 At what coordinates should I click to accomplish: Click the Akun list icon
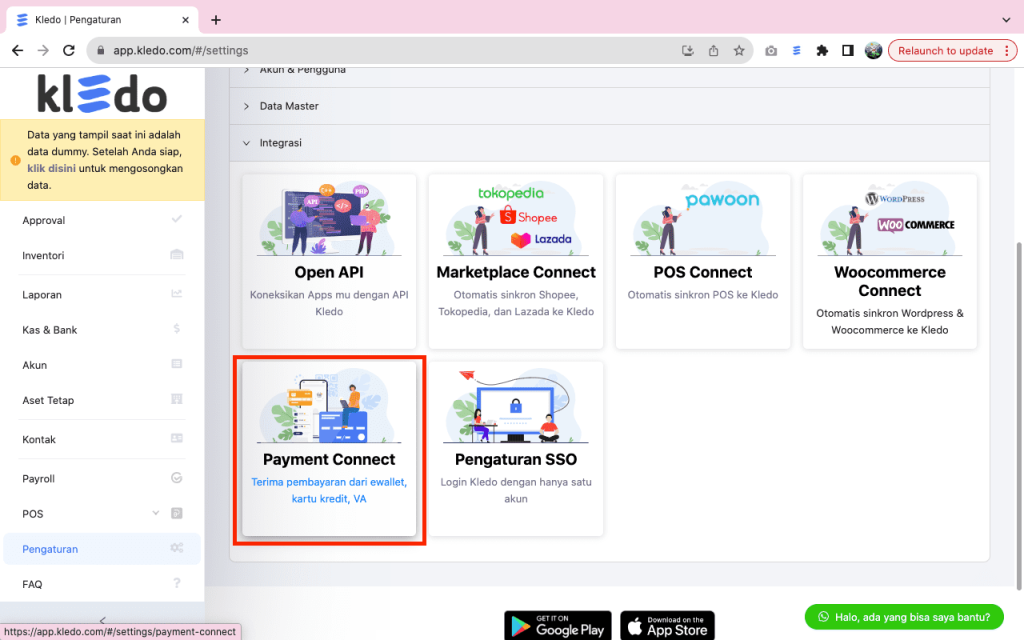(x=176, y=364)
